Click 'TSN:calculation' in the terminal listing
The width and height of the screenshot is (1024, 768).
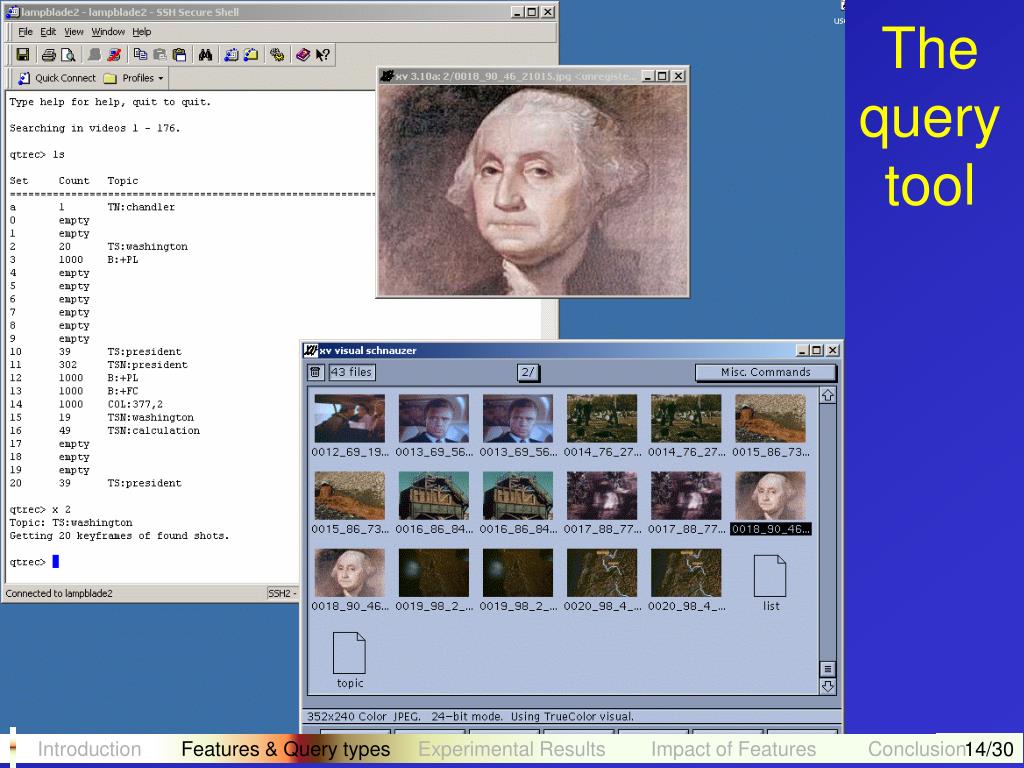tap(153, 431)
